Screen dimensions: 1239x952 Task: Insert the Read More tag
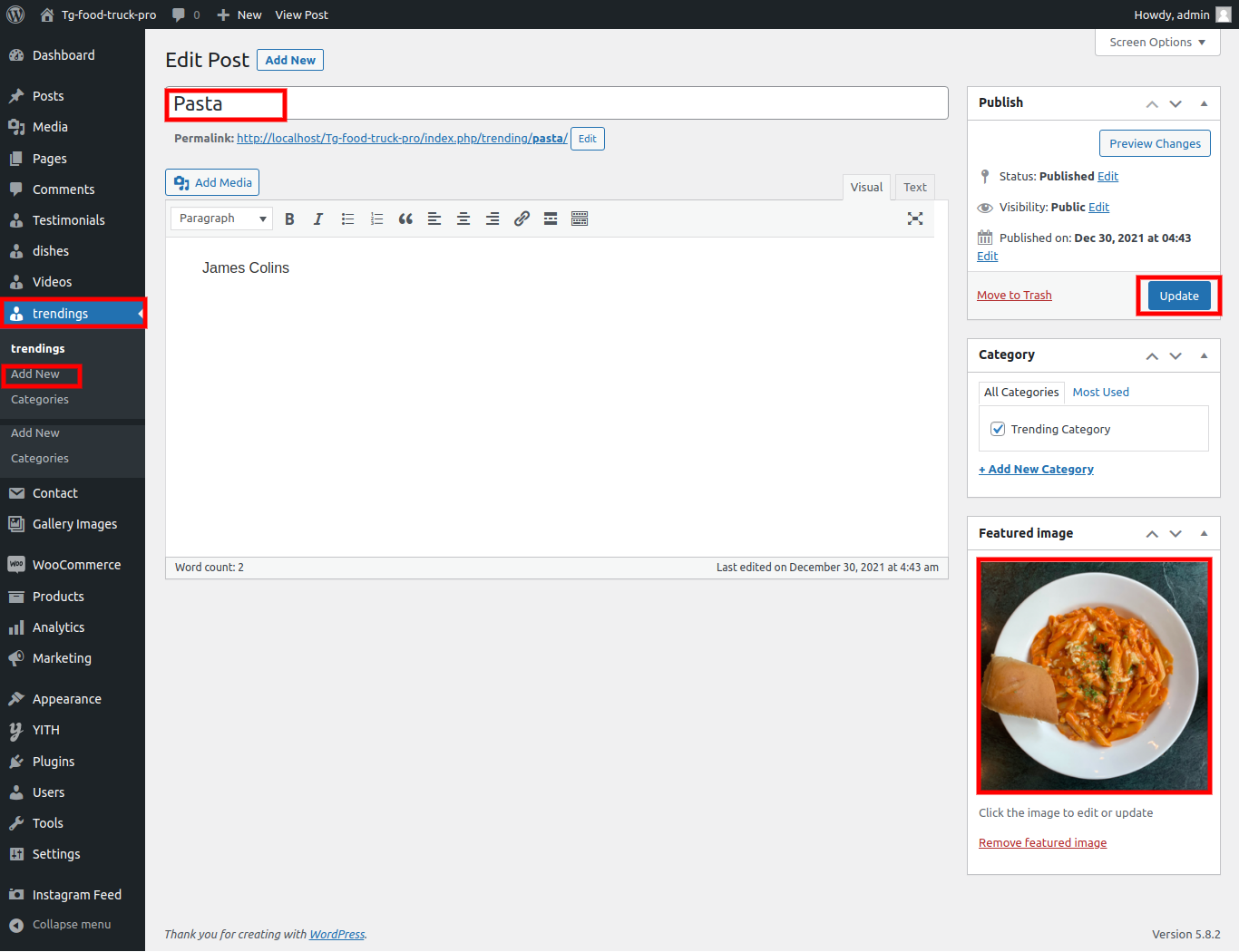(x=551, y=219)
